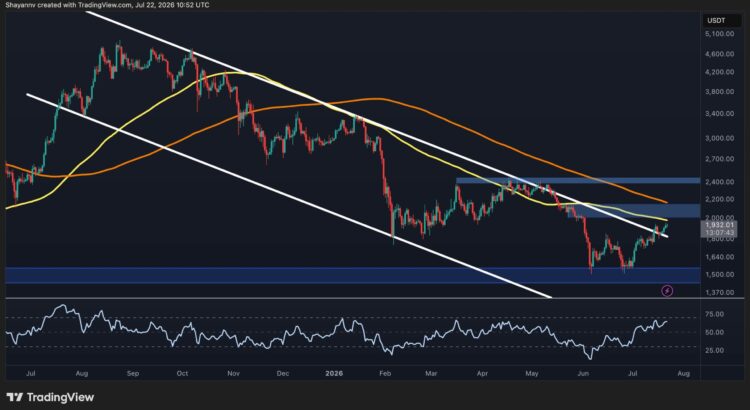Click the 1,640.00 price axis label

(x=720, y=257)
